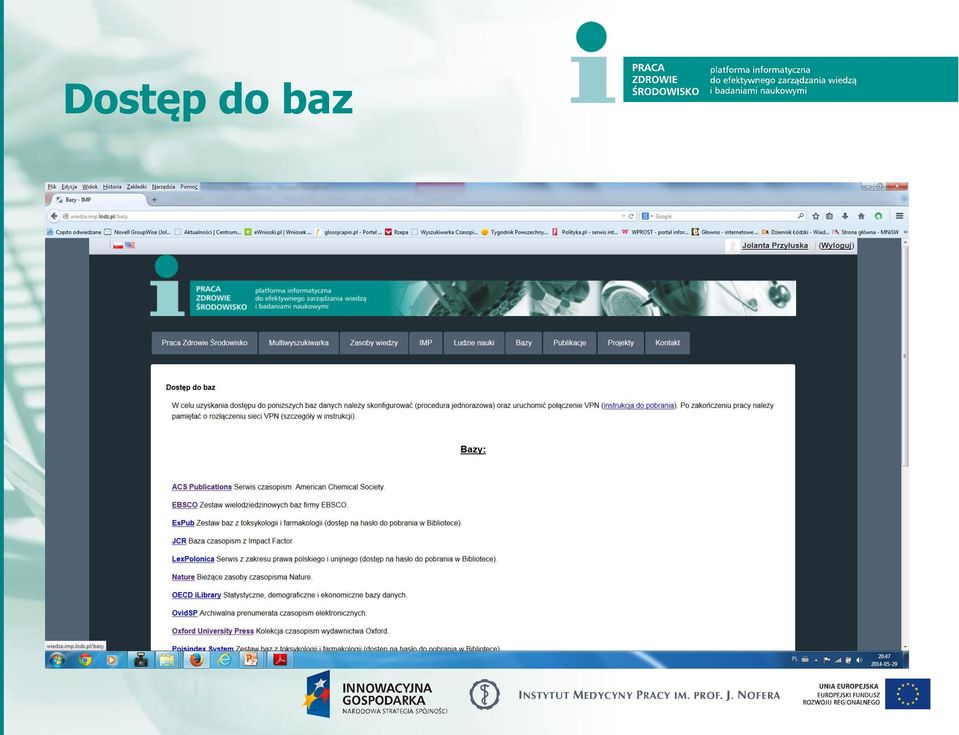Open the Firefox hamburger menu icon
Viewport: 959px width, 735px height.
pos(899,216)
